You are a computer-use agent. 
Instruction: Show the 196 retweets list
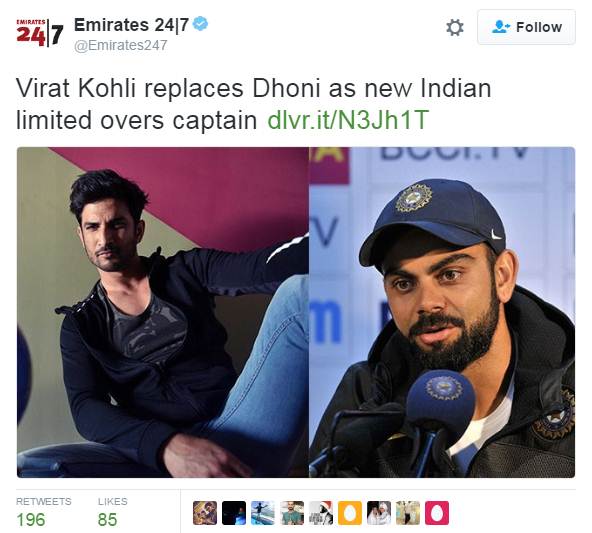tap(43, 512)
